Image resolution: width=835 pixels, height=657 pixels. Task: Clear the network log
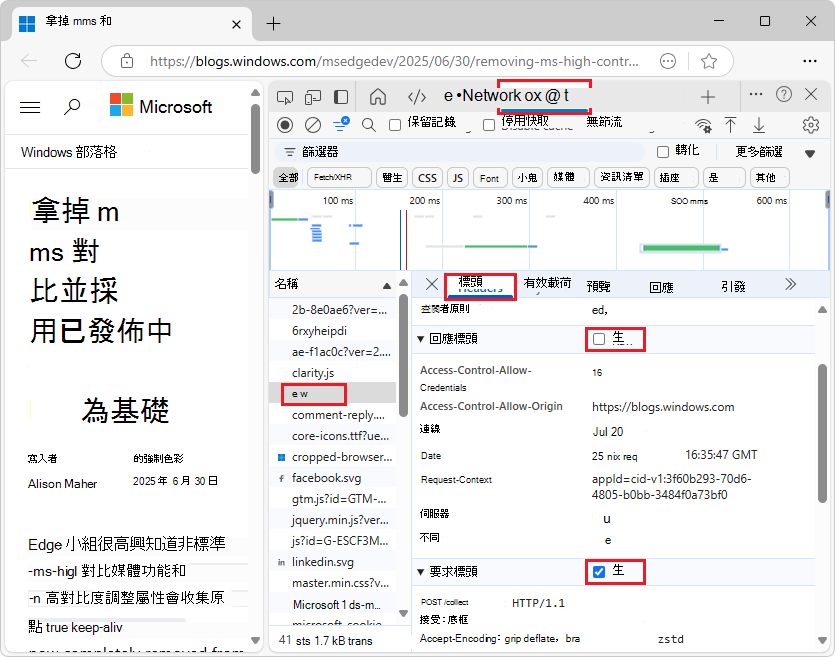tap(312, 125)
